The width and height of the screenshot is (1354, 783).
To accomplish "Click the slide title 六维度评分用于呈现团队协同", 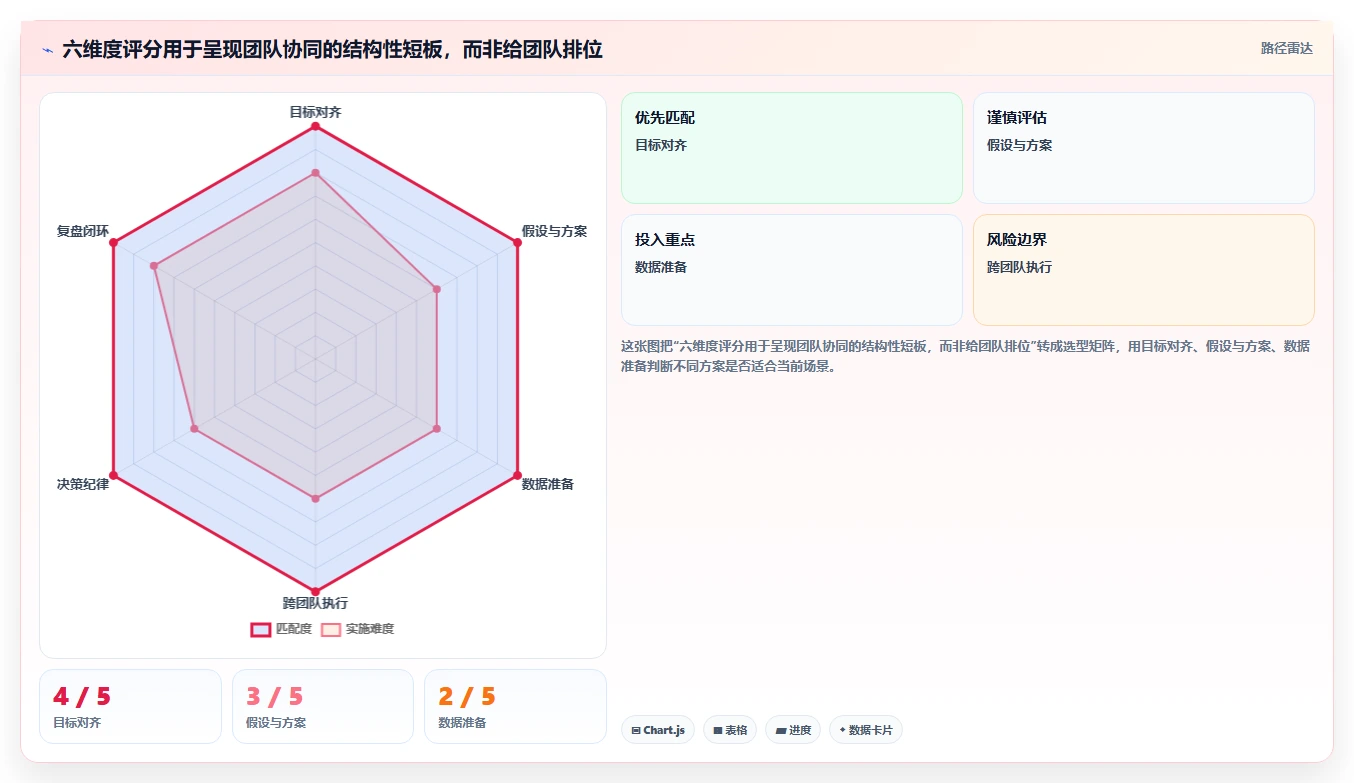I will tap(332, 49).
